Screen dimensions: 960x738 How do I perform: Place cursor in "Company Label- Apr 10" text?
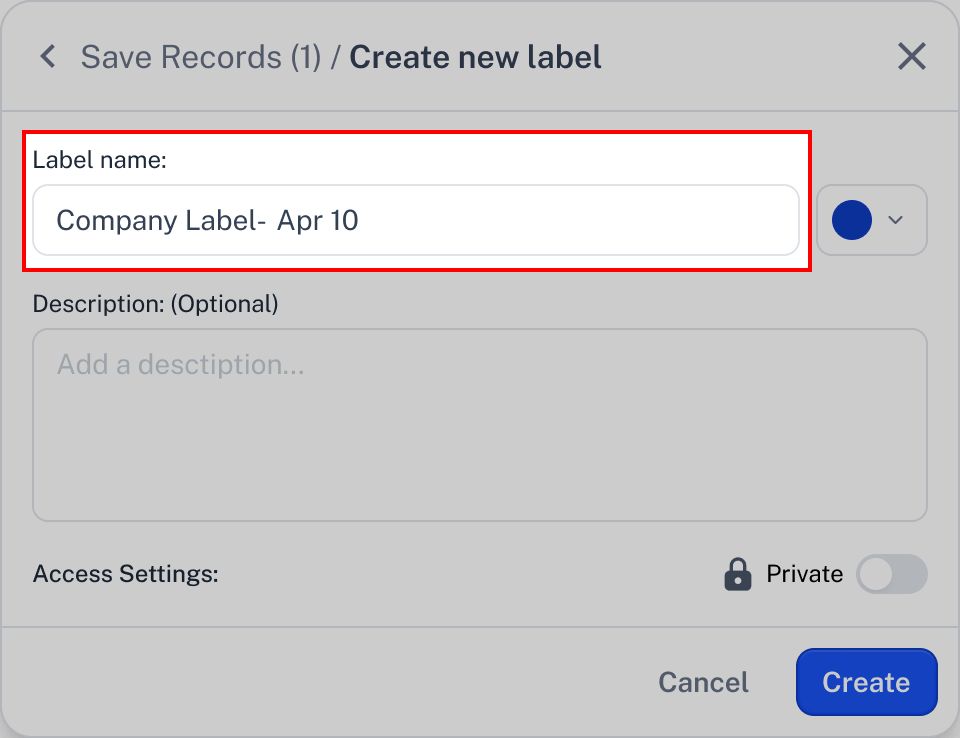(x=208, y=220)
